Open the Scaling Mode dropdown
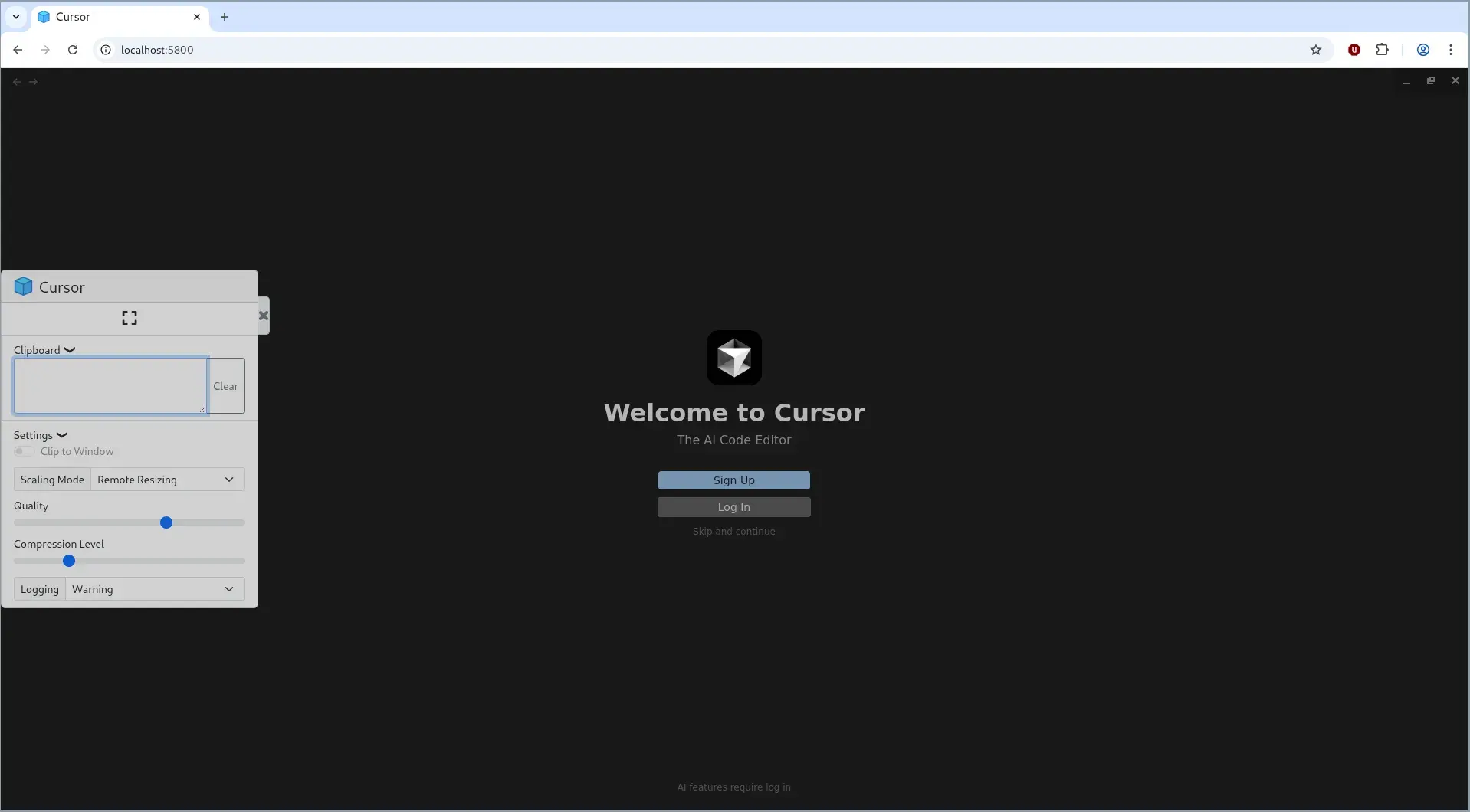1470x812 pixels. coord(167,480)
